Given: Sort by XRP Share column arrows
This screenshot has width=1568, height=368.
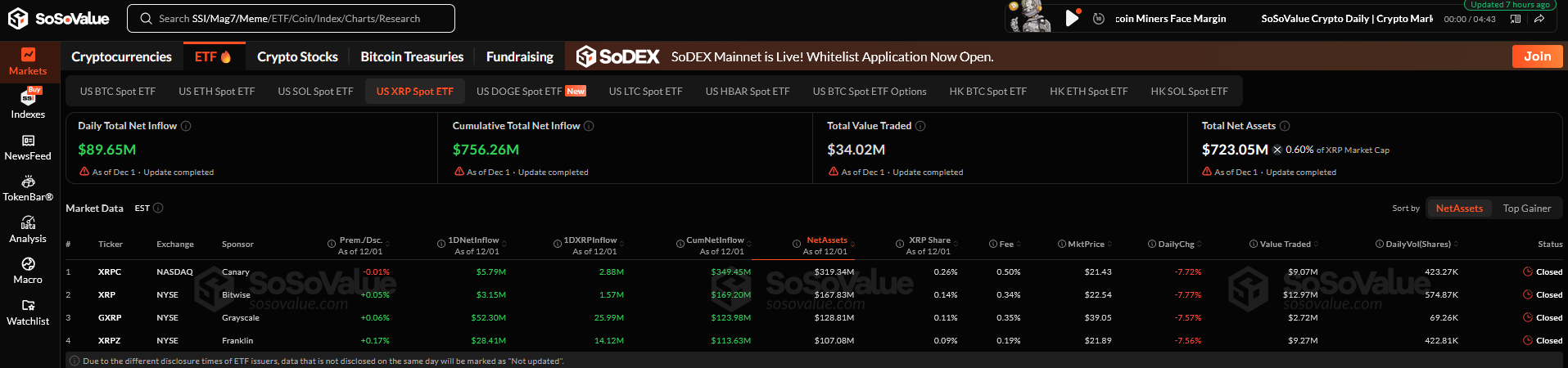Looking at the screenshot, I should (x=956, y=244).
